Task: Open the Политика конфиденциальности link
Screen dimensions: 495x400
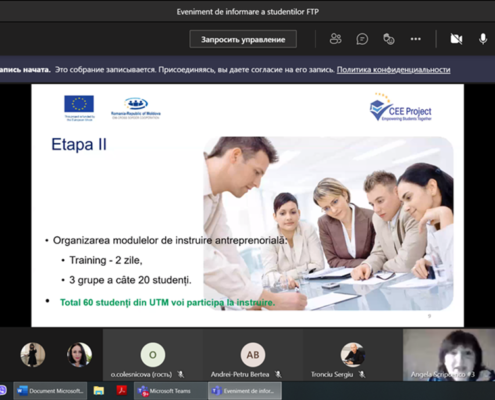Action: [393, 70]
